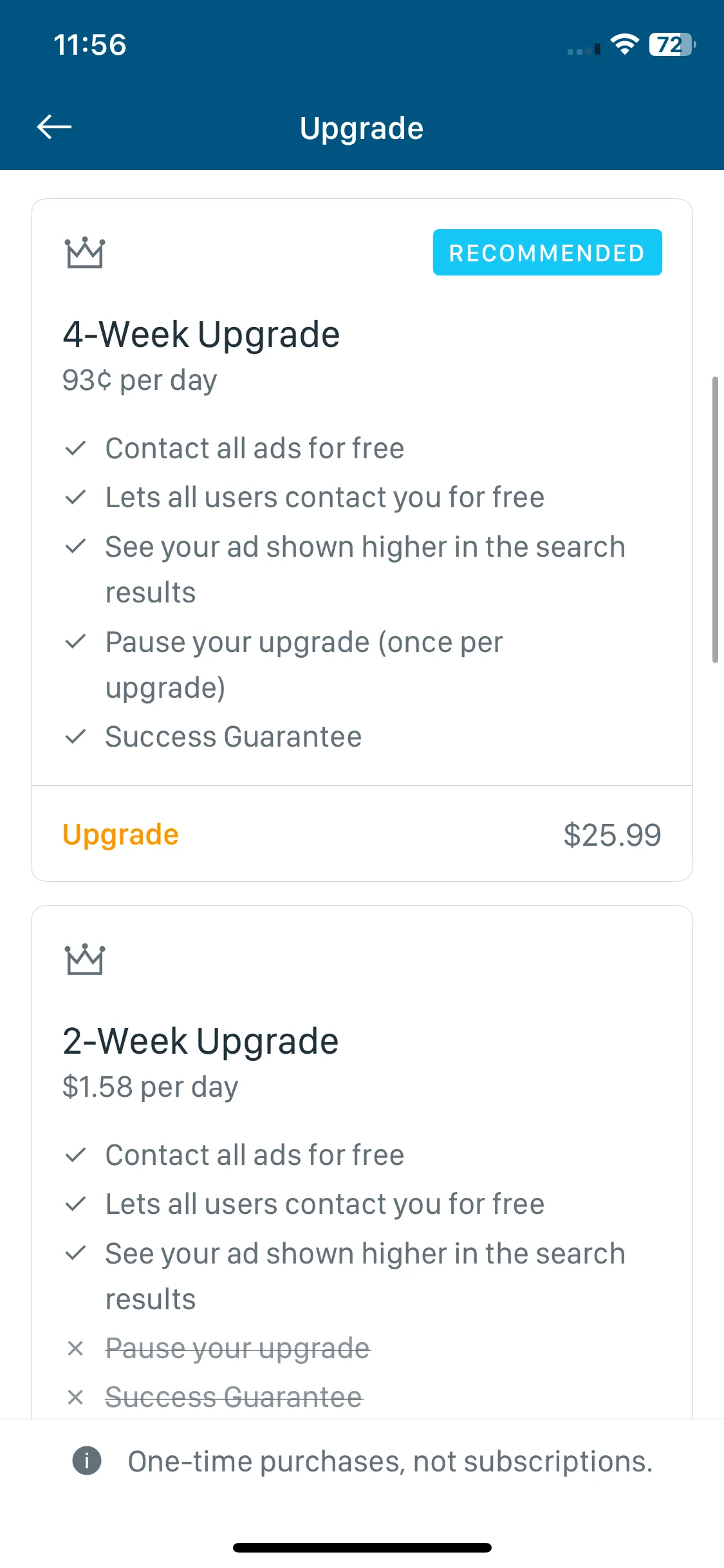Tap the back arrow in the header

[54, 127]
